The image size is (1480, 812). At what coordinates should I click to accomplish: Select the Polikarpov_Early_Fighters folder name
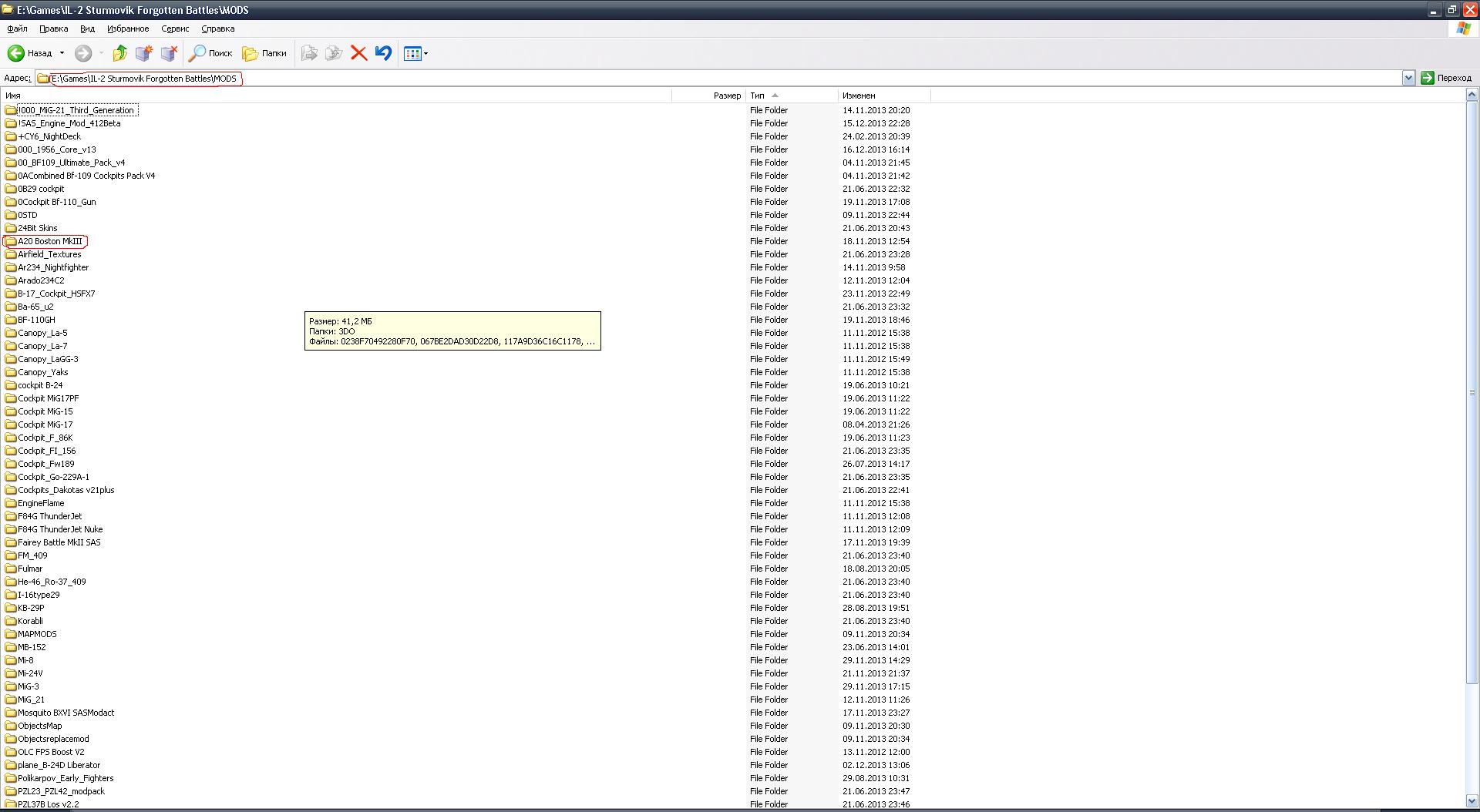click(66, 778)
